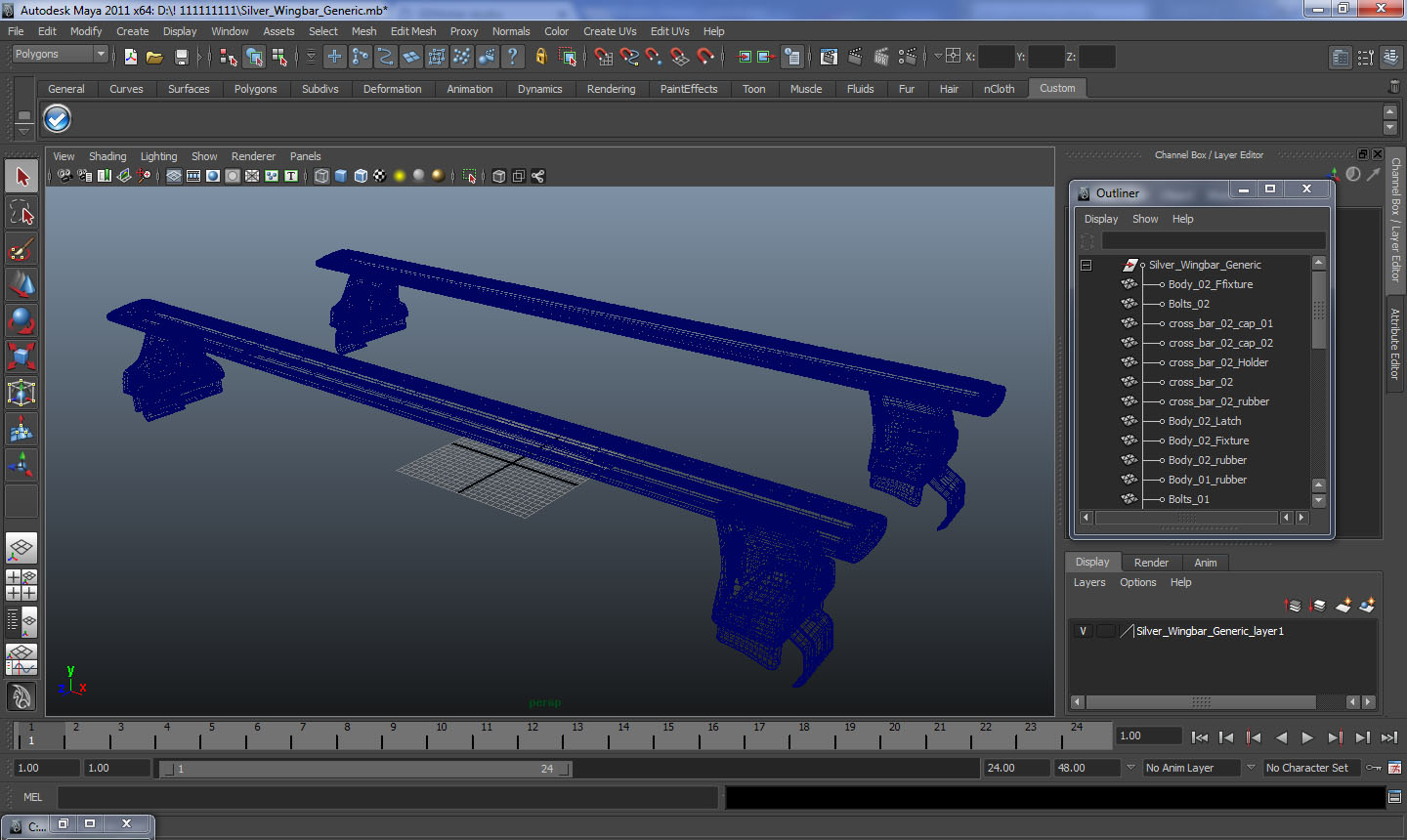
Task: Open script editor icon at command line
Action: pos(1394,797)
